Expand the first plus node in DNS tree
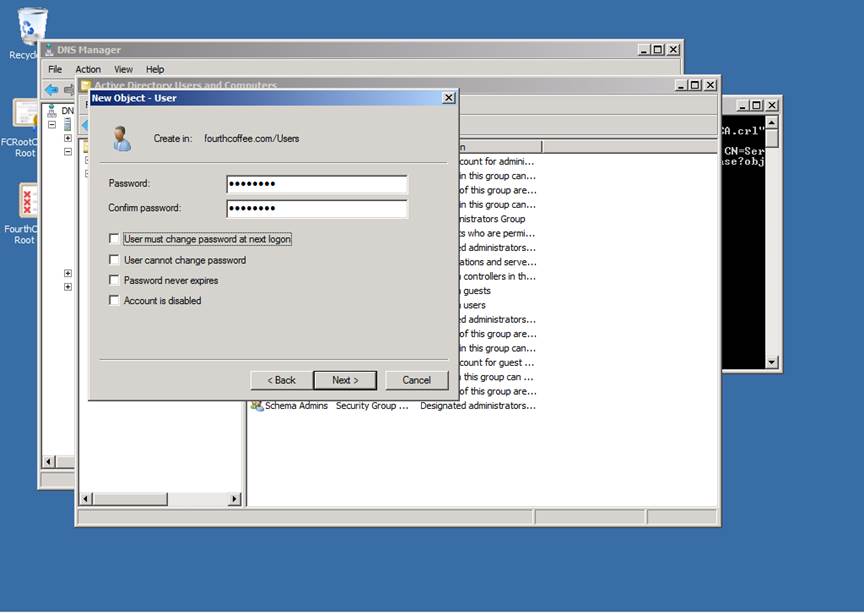The width and height of the screenshot is (864, 613). tap(68, 138)
